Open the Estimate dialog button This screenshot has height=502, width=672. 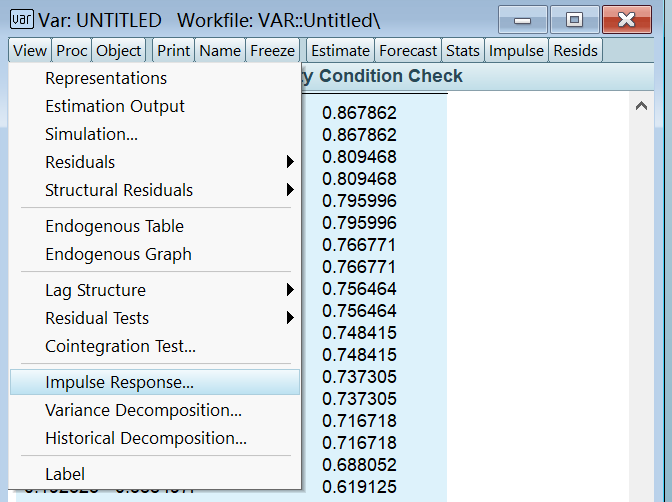(x=340, y=50)
